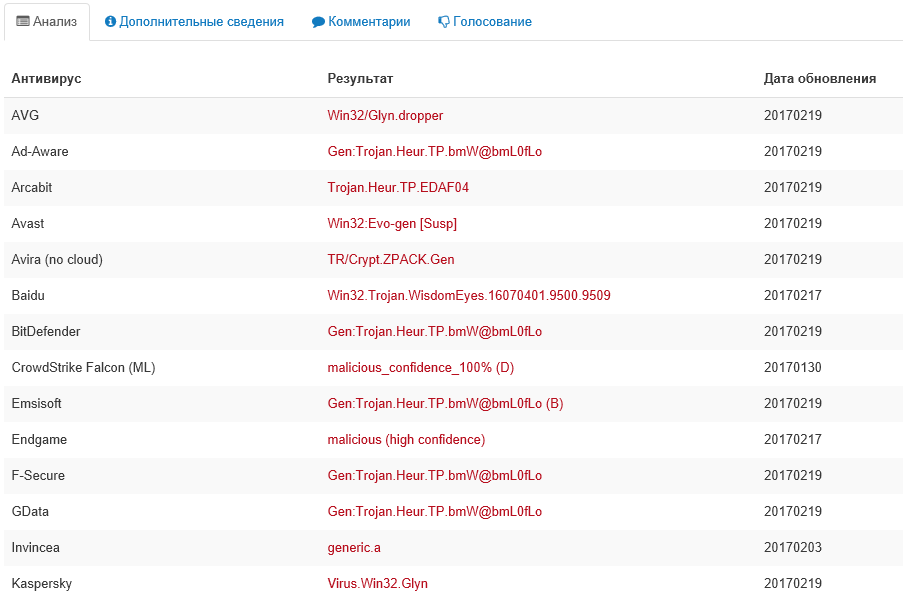
Task: Click the Антивирус column header
Action: [46, 79]
